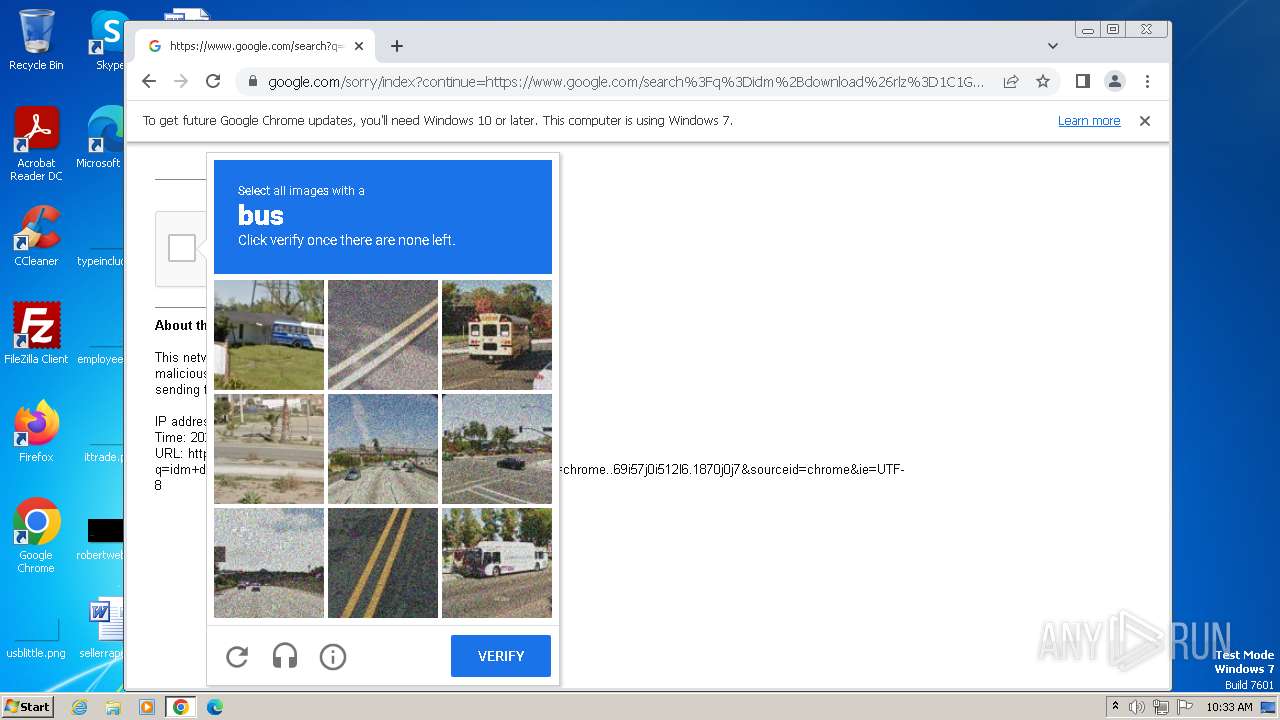
Task: Open usblittle.png desktop file
Action: [36, 638]
